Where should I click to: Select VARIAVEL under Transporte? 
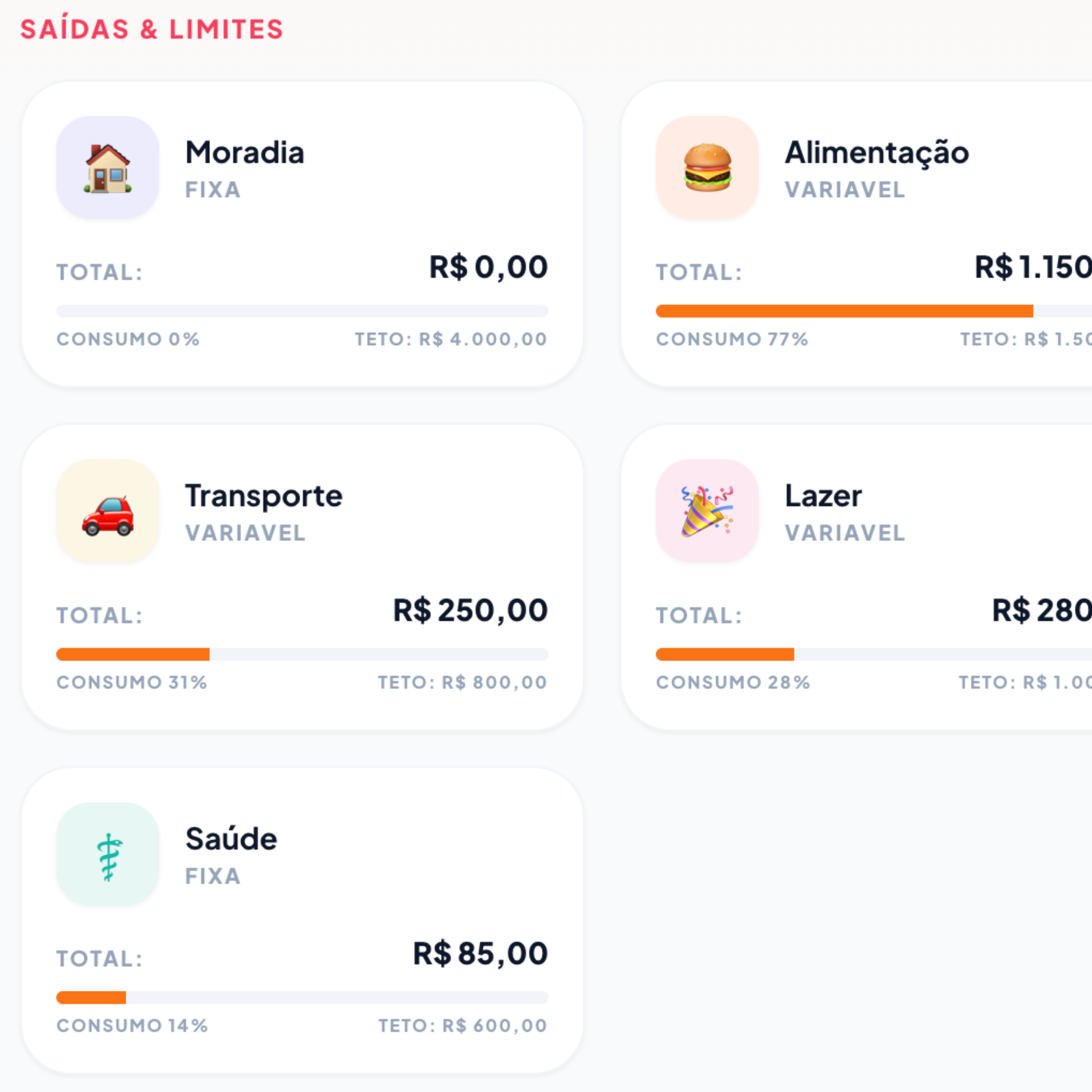pyautogui.click(x=245, y=533)
